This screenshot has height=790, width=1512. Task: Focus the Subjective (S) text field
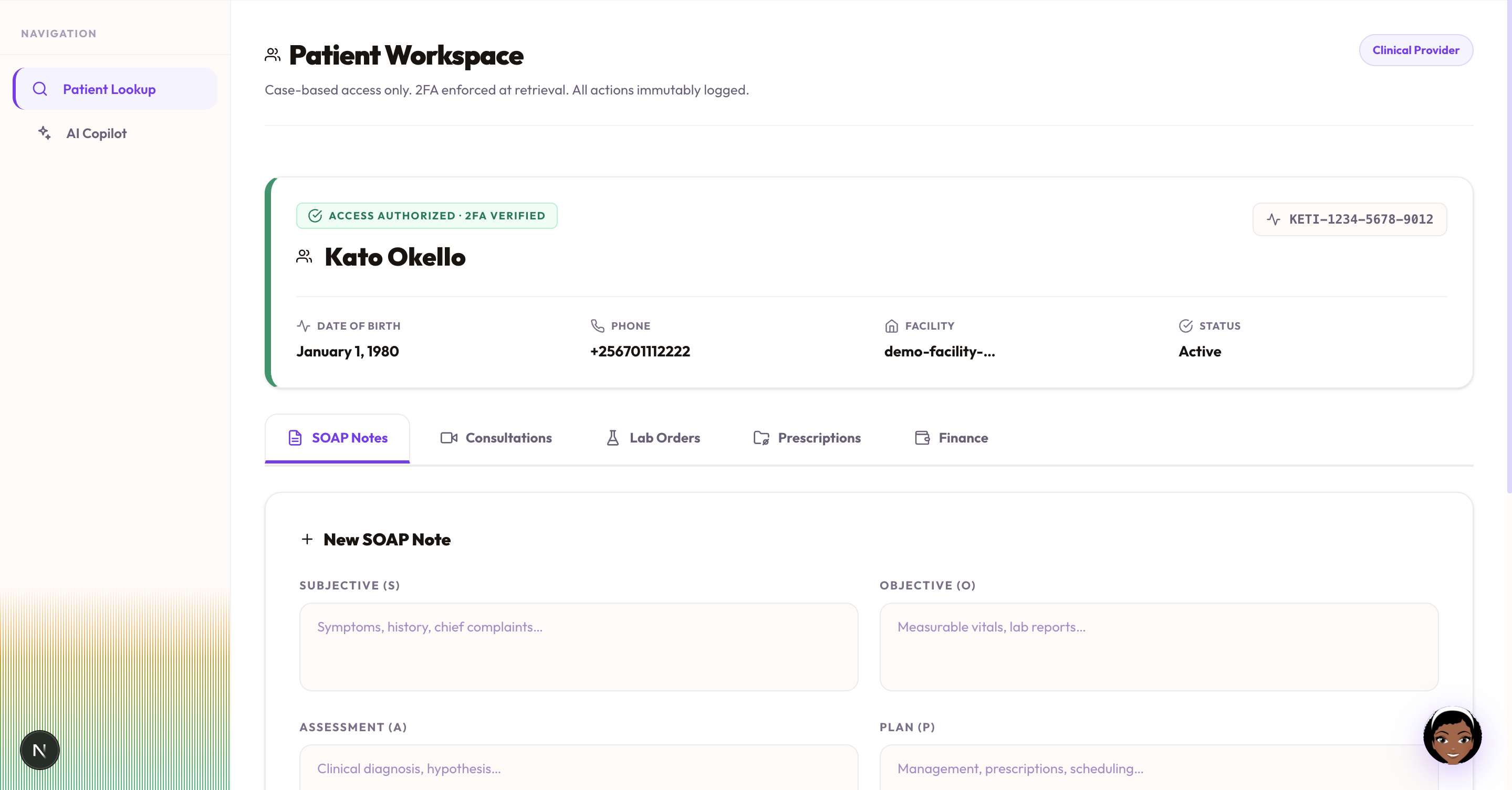coord(579,647)
